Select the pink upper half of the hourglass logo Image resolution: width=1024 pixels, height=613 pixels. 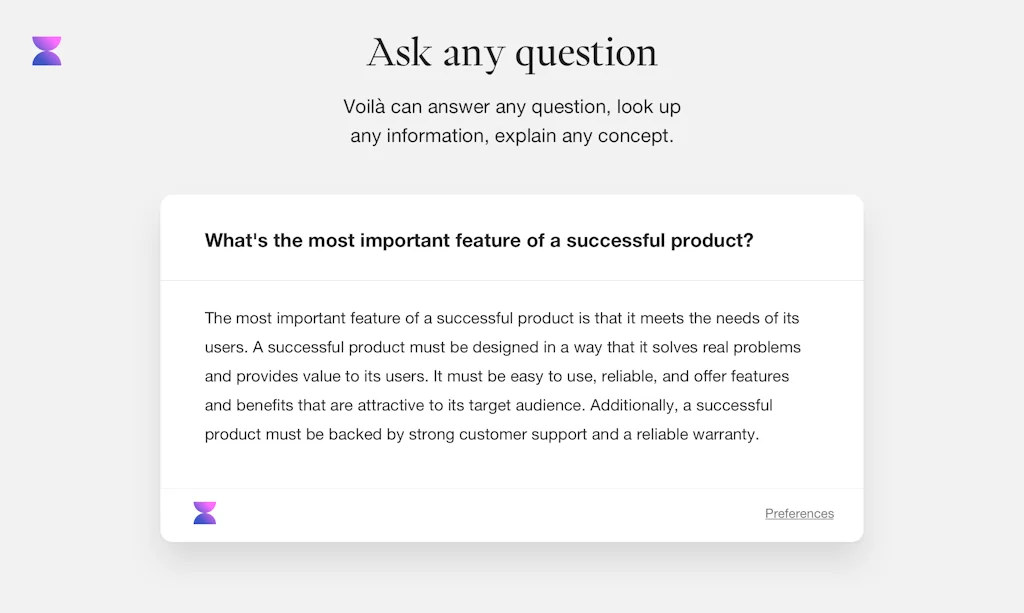click(46, 41)
